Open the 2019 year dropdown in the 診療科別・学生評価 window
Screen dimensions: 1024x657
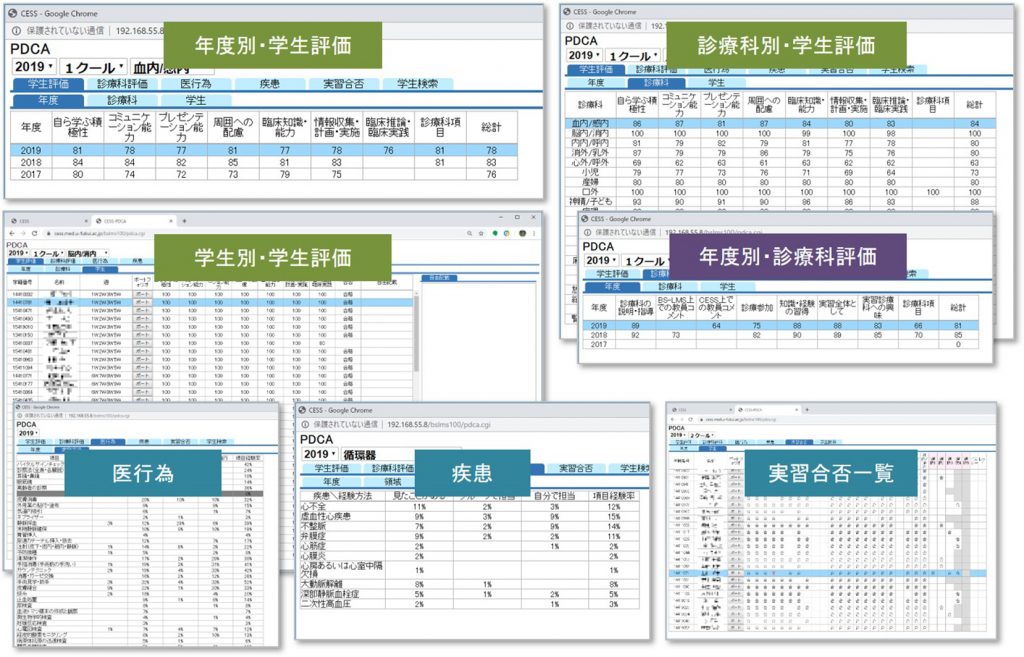[584, 56]
